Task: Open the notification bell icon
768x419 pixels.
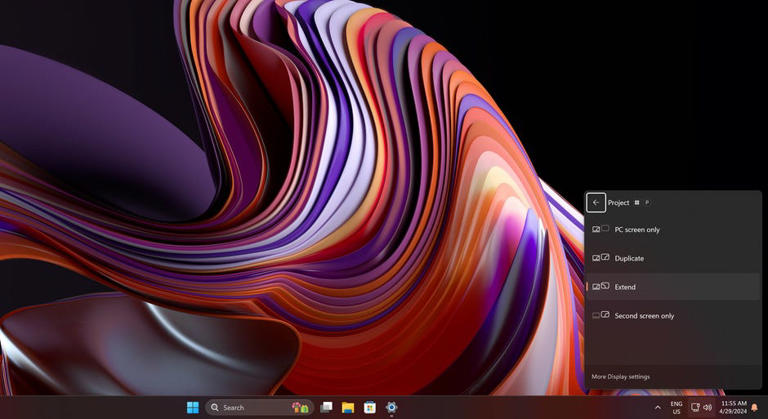Action: click(754, 407)
